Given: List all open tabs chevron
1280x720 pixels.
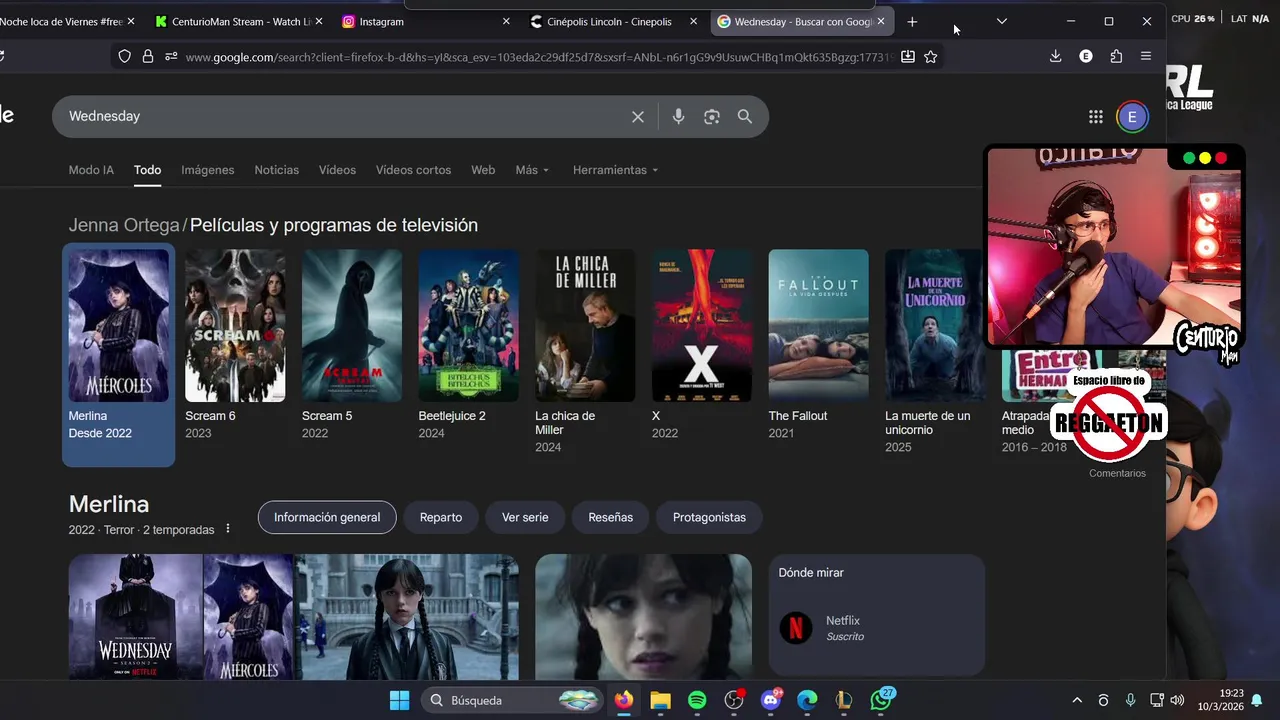Looking at the screenshot, I should (x=1002, y=21).
